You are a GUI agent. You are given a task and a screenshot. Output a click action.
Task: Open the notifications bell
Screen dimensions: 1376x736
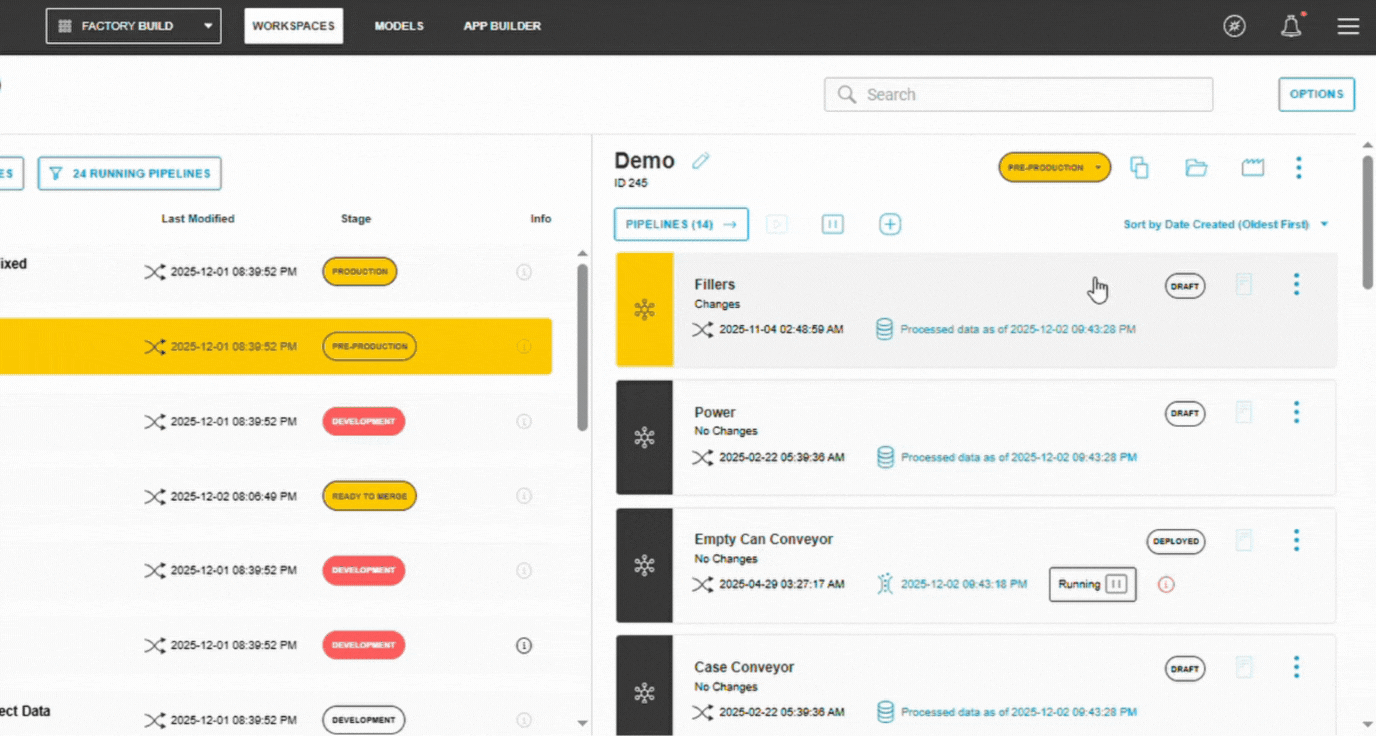pyautogui.click(x=1292, y=27)
